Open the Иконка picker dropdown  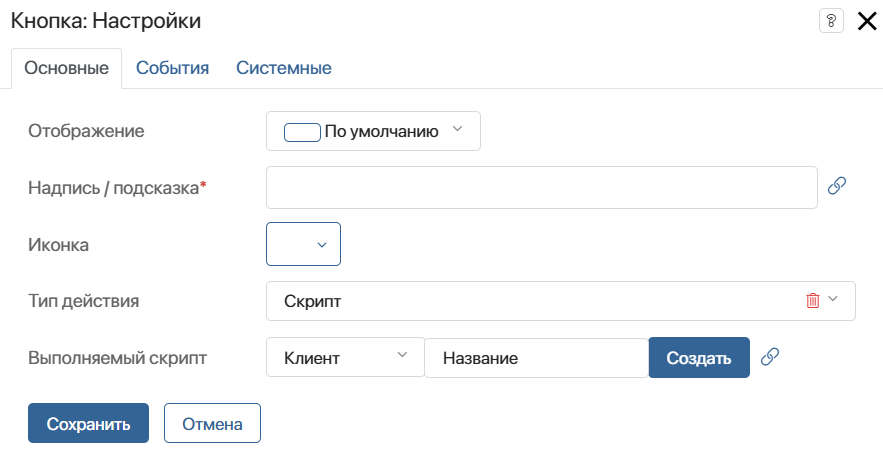pyautogui.click(x=304, y=244)
